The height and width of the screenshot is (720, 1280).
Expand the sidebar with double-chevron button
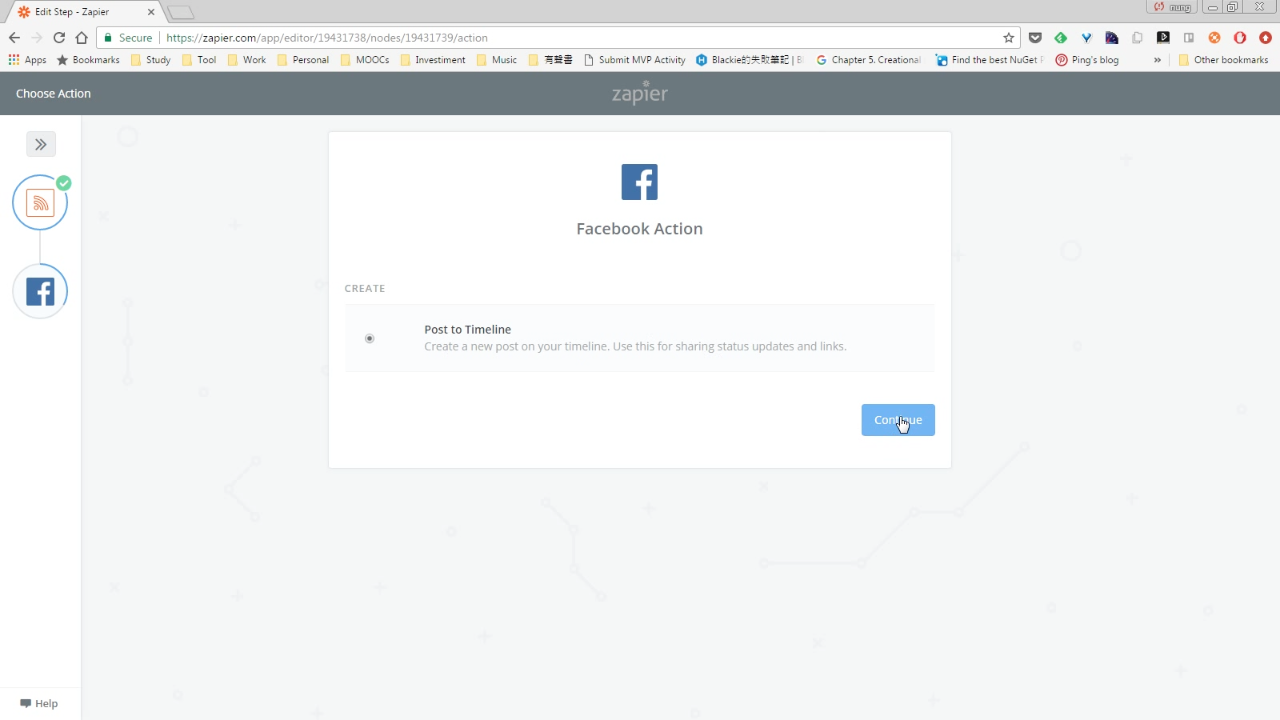[41, 144]
